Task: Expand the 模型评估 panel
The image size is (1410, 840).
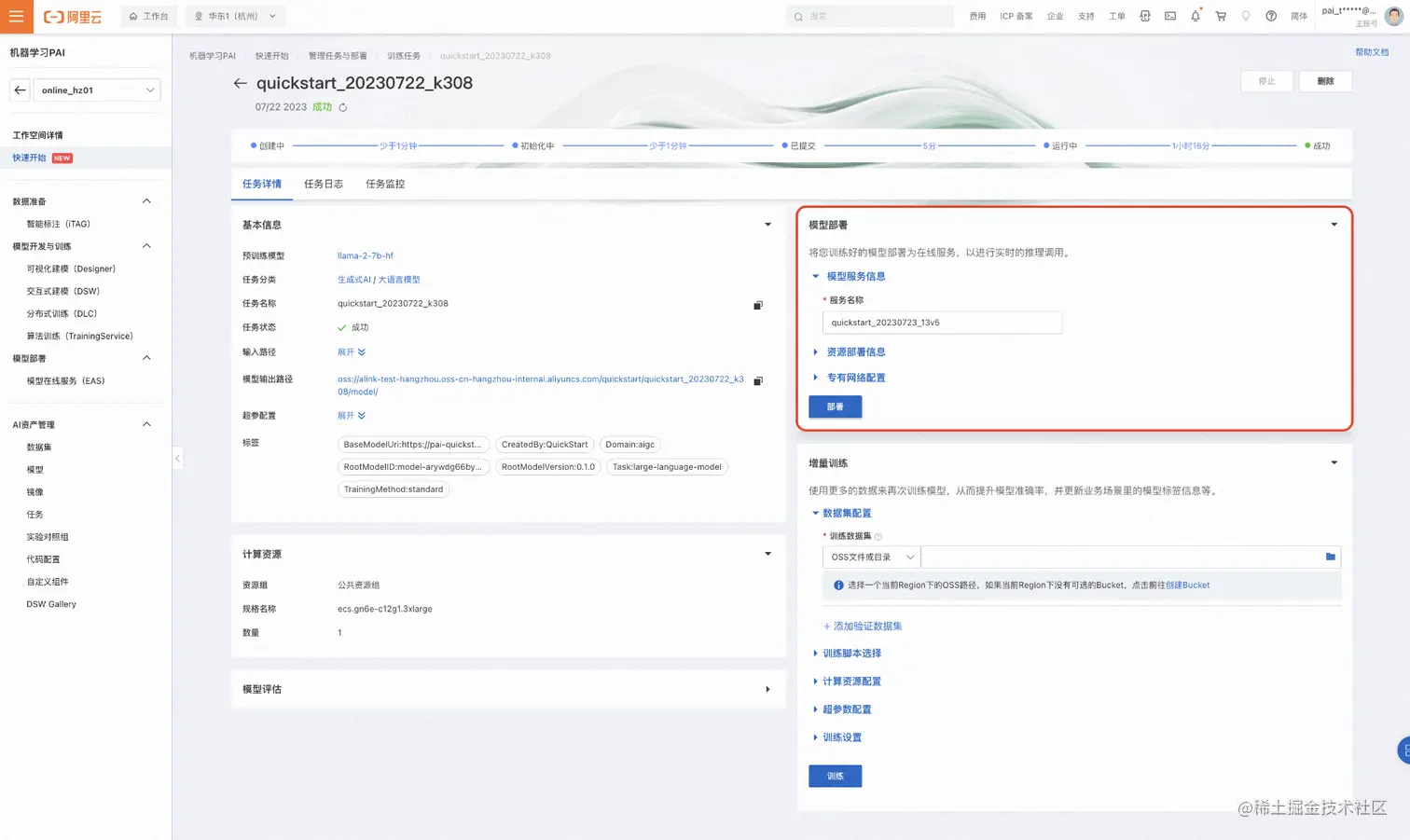Action: point(768,690)
